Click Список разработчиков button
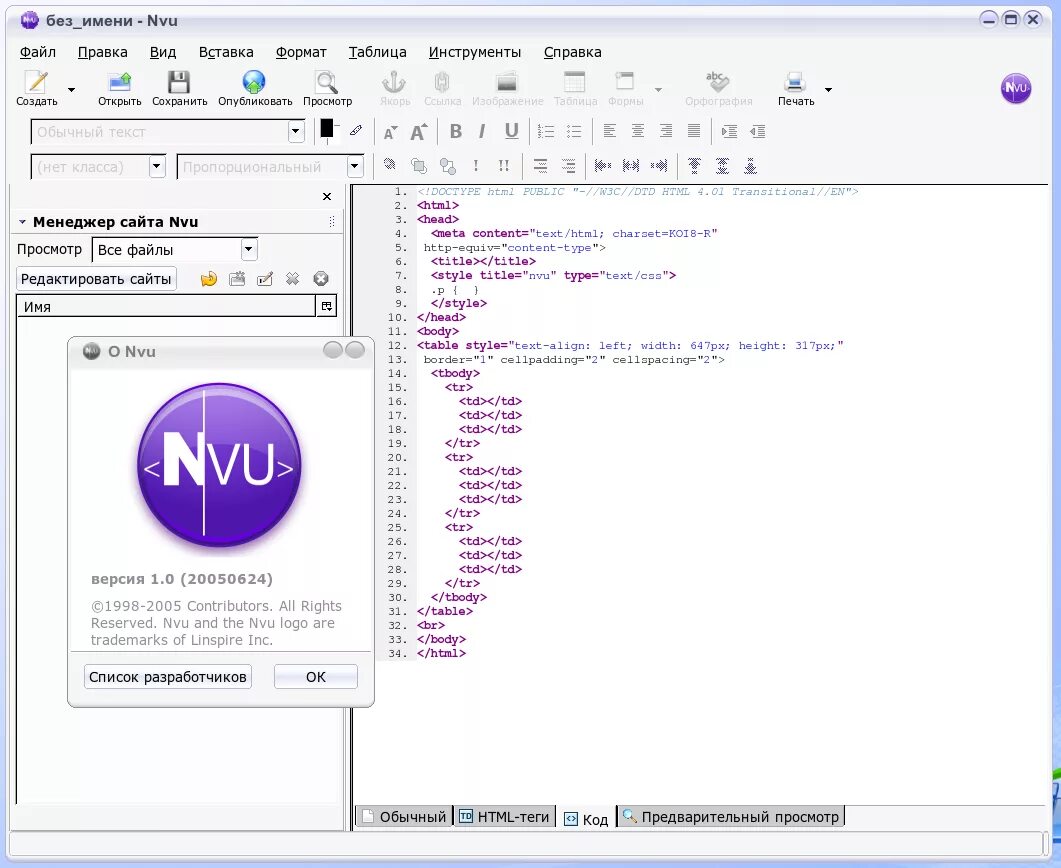The image size is (1061, 868). pyautogui.click(x=167, y=677)
